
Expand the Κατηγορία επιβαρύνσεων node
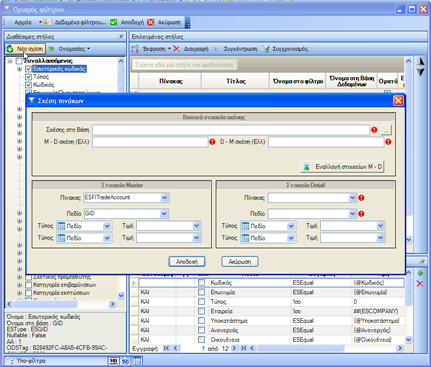[19, 285]
